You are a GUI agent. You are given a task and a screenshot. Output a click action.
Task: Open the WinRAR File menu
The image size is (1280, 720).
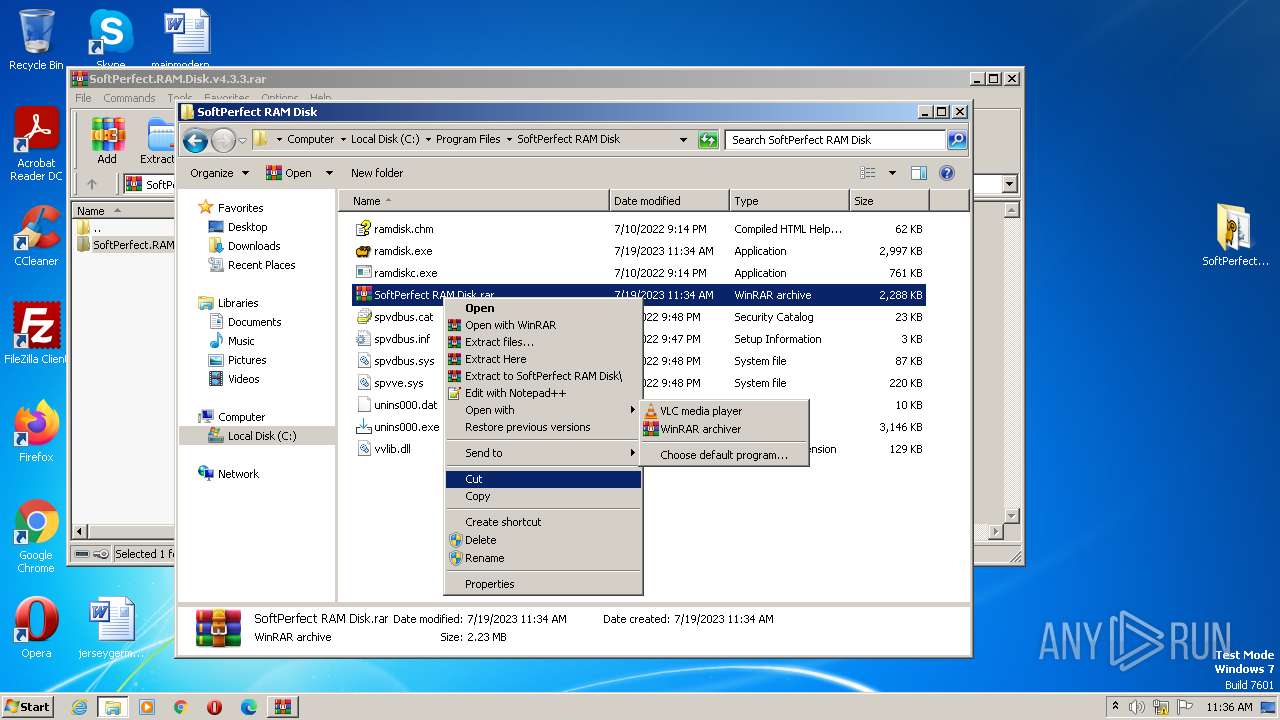83,98
